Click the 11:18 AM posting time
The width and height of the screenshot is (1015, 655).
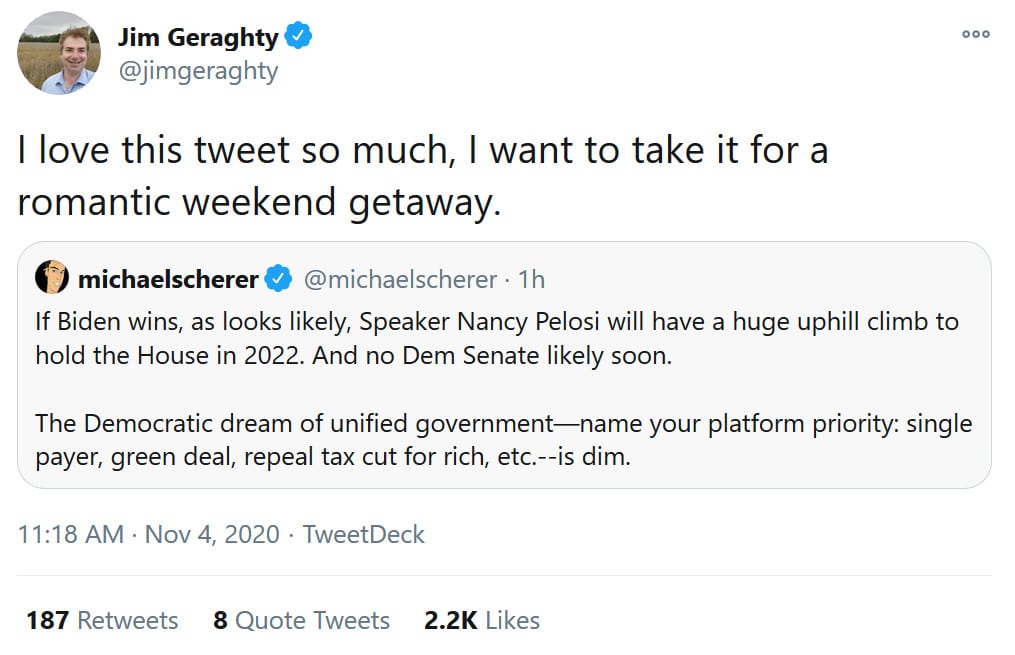coord(70,534)
